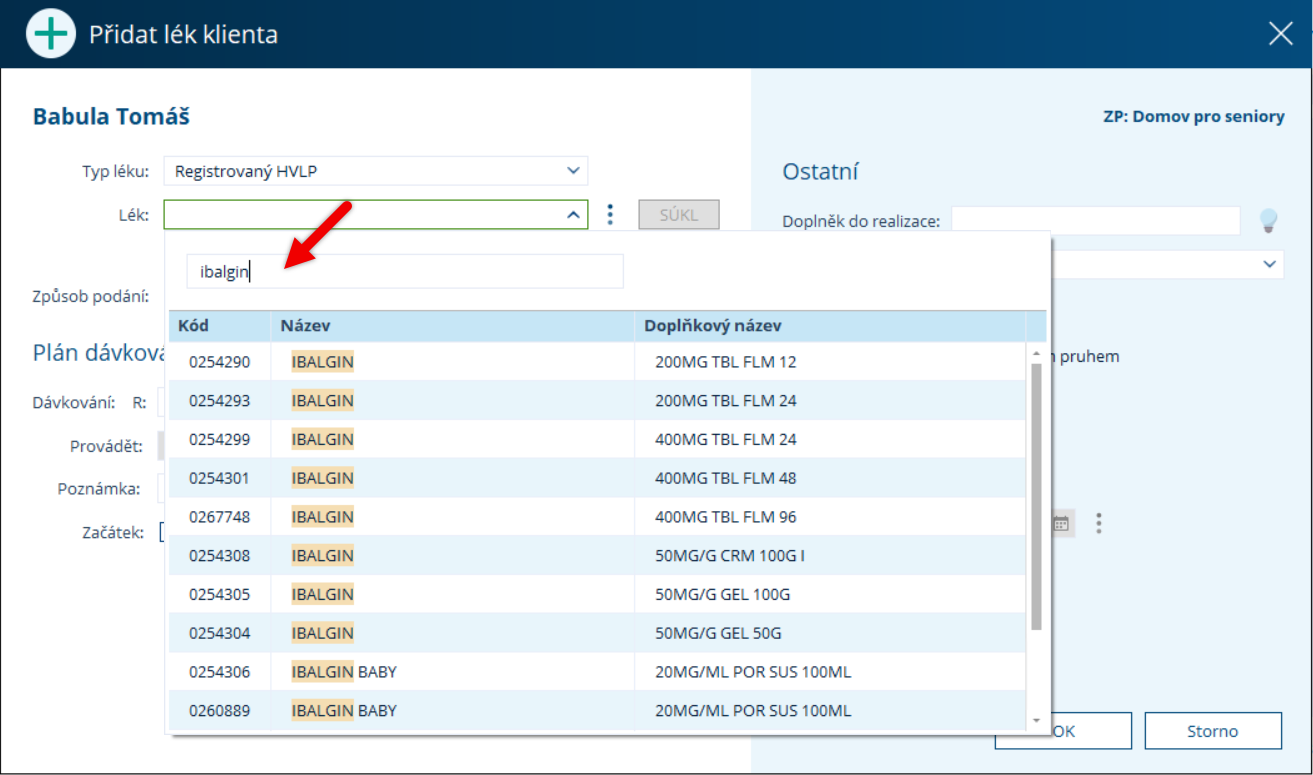Select IBALGIN 50MG/G GEL 100G row
Screen dimensions: 1313x775
tap(597, 594)
